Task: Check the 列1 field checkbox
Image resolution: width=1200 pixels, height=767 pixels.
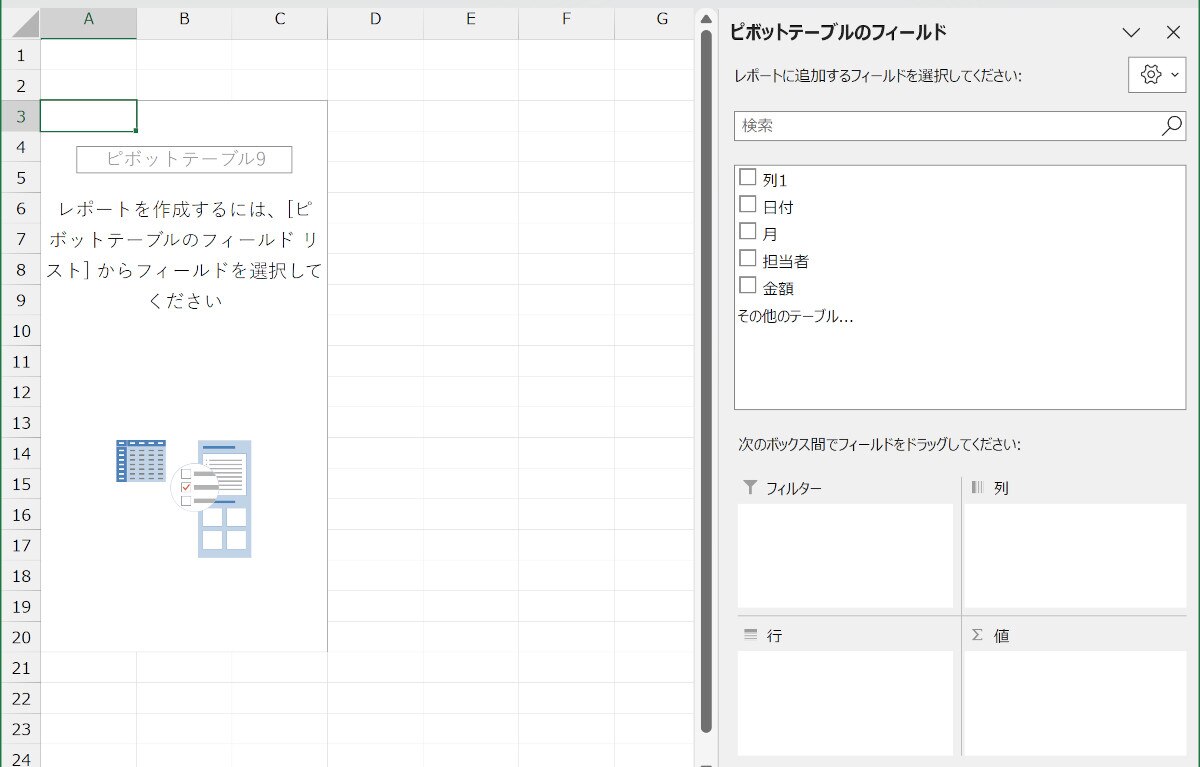Action: pyautogui.click(x=747, y=178)
